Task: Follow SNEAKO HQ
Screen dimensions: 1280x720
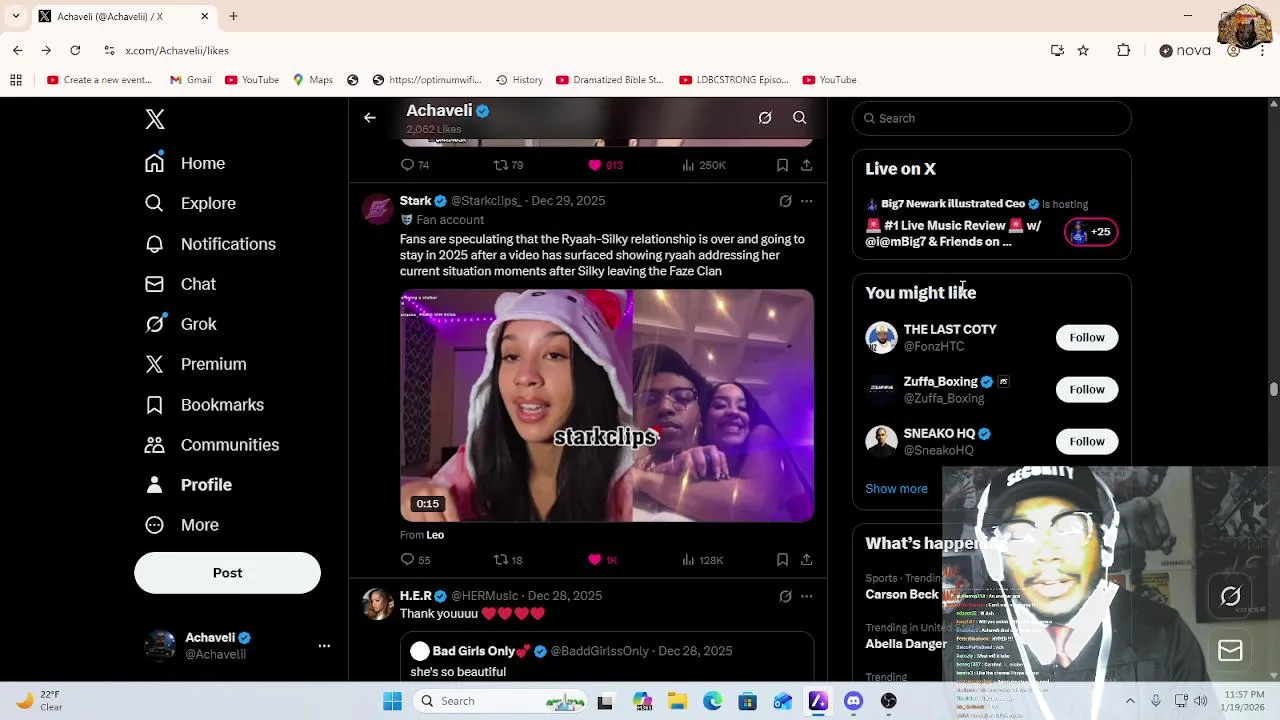Action: (x=1087, y=441)
